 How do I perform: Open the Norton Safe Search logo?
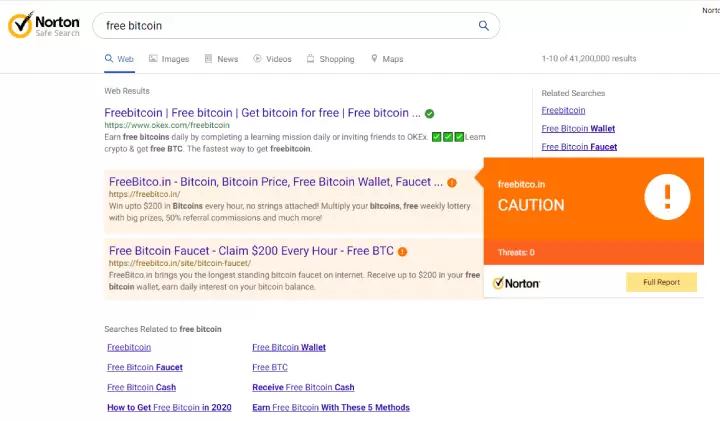44,25
